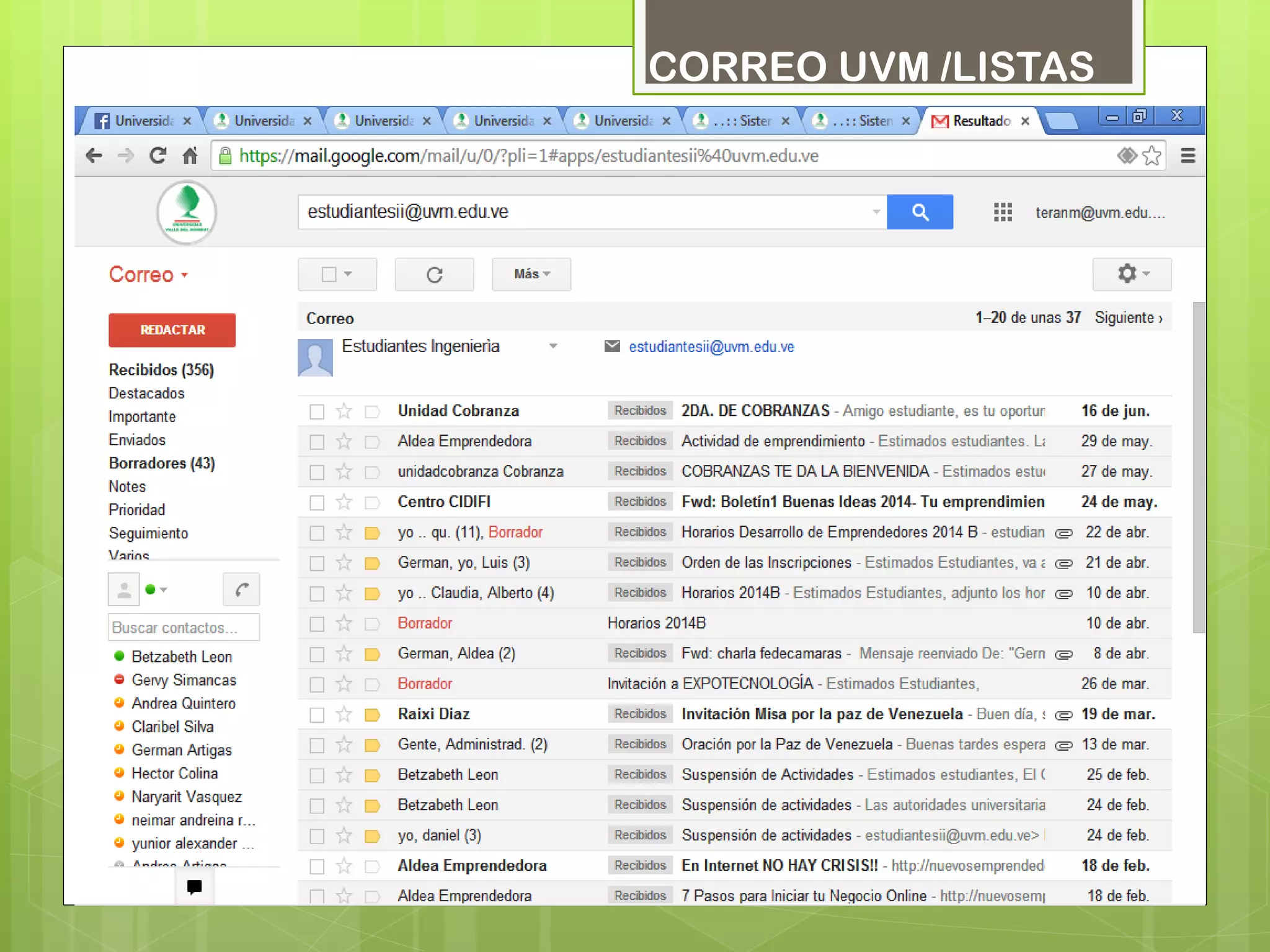The image size is (1270, 952).
Task: Check the Raixi Diaz message box
Action: point(317,715)
